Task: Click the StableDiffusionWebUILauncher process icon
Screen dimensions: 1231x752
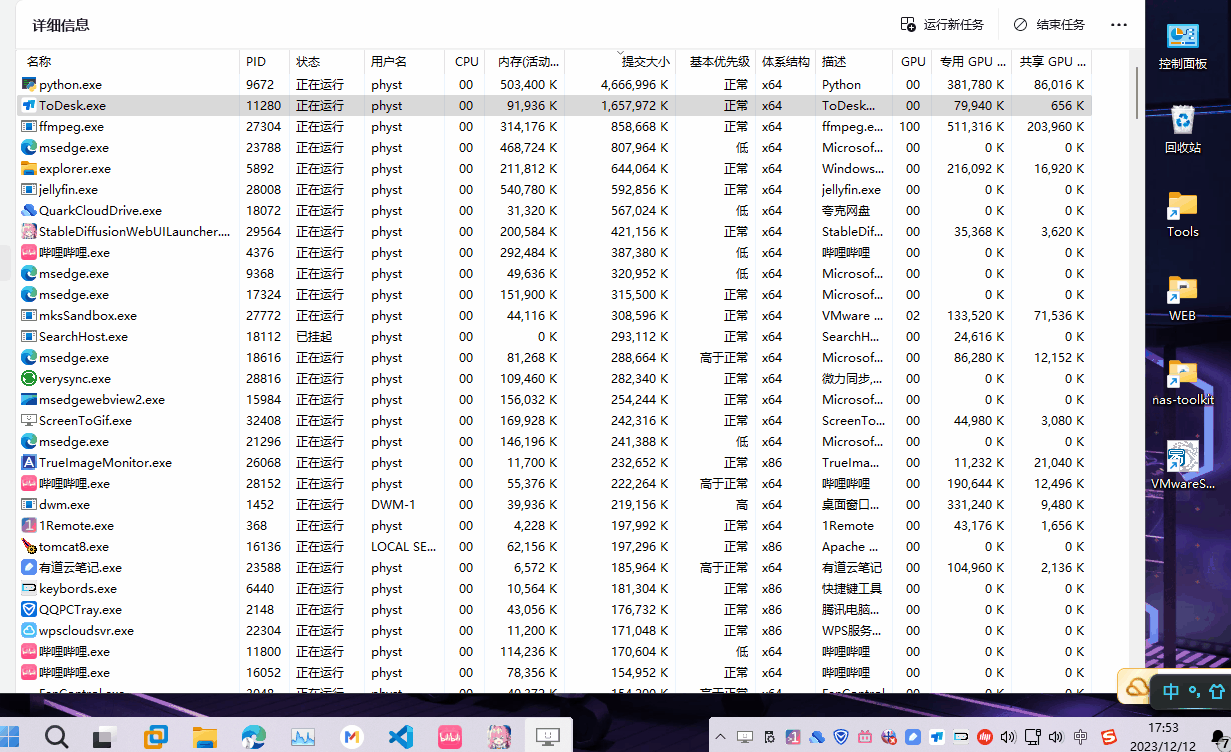Action: point(29,232)
